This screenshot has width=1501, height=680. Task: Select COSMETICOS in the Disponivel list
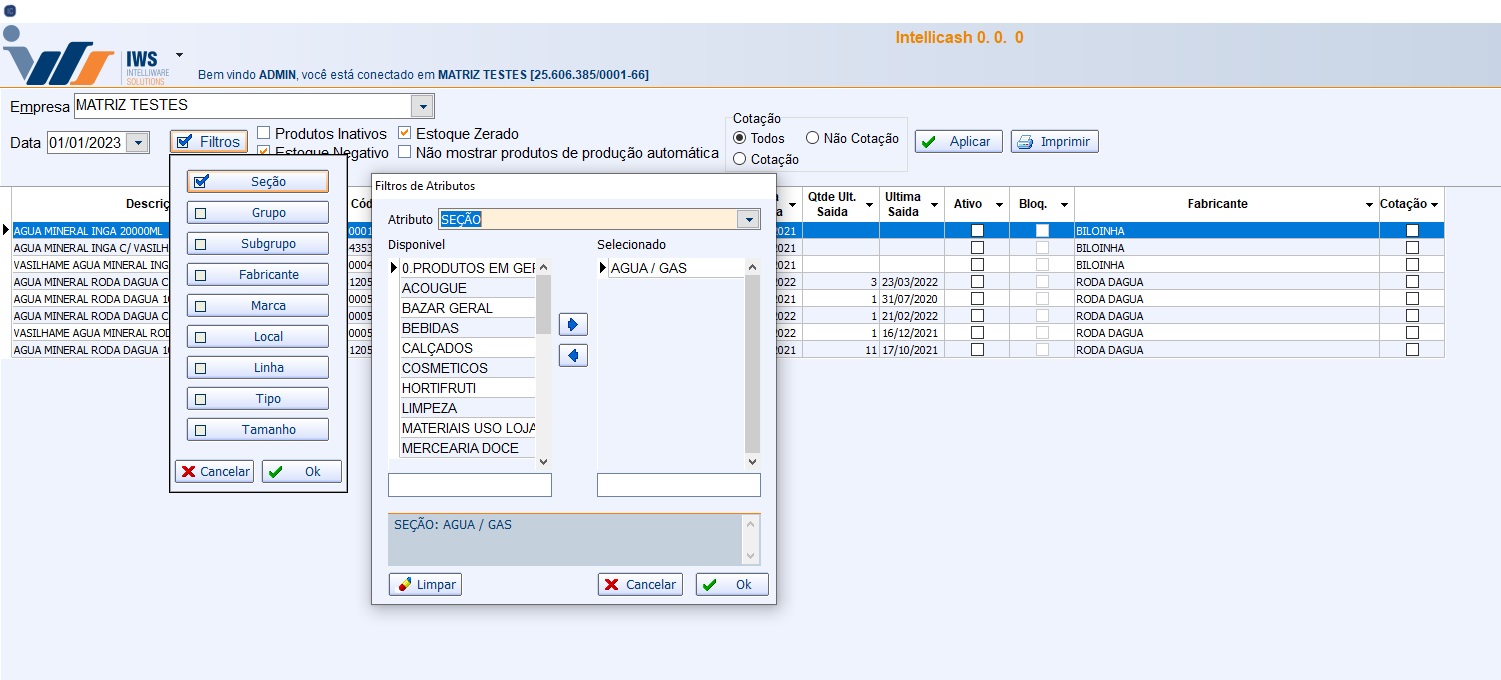(x=468, y=368)
